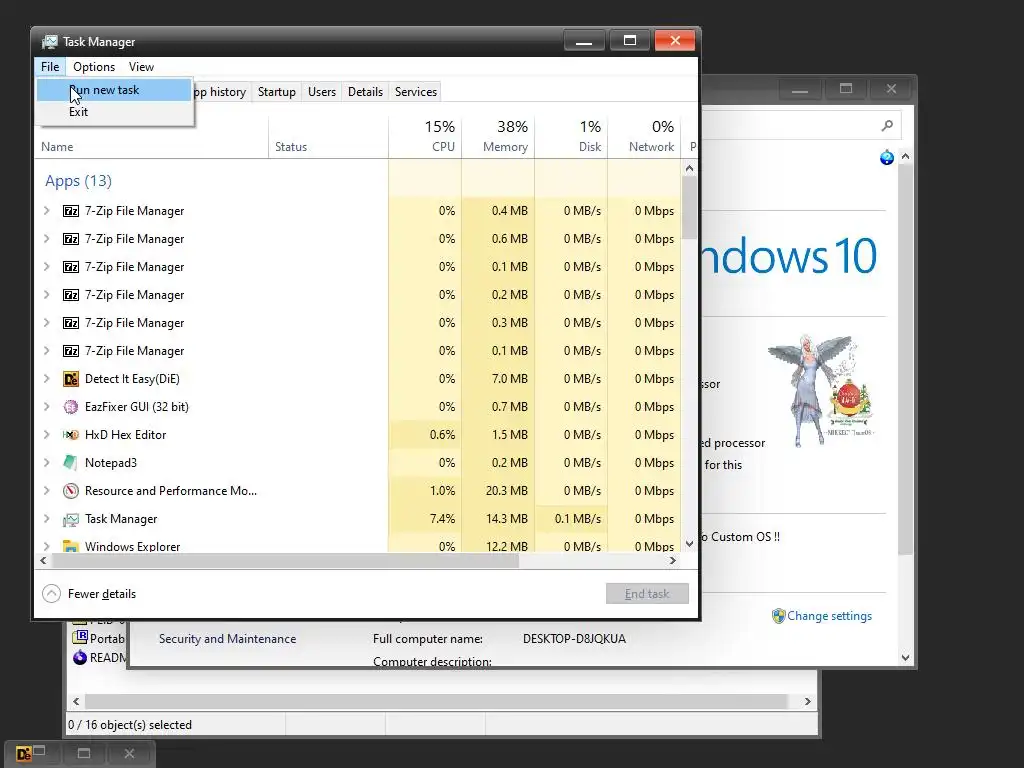Click Change settings link in System window
The width and height of the screenshot is (1024, 768).
coord(829,616)
